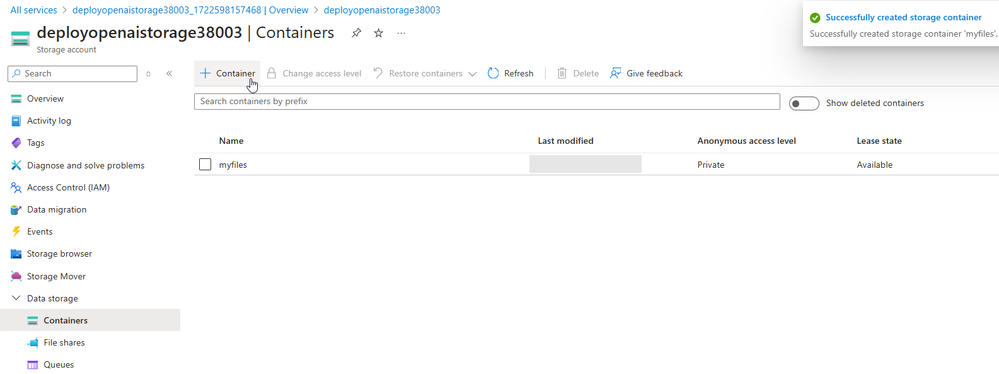Click the Refresh button label
The height and width of the screenshot is (374, 999).
click(x=519, y=73)
